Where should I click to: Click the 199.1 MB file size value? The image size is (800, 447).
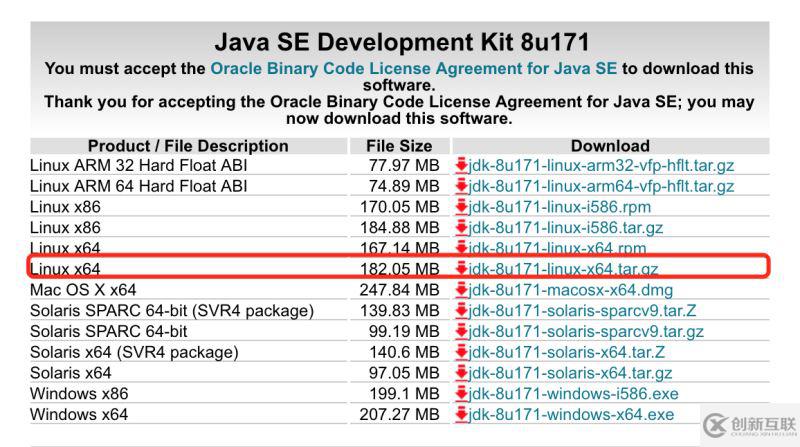click(405, 394)
